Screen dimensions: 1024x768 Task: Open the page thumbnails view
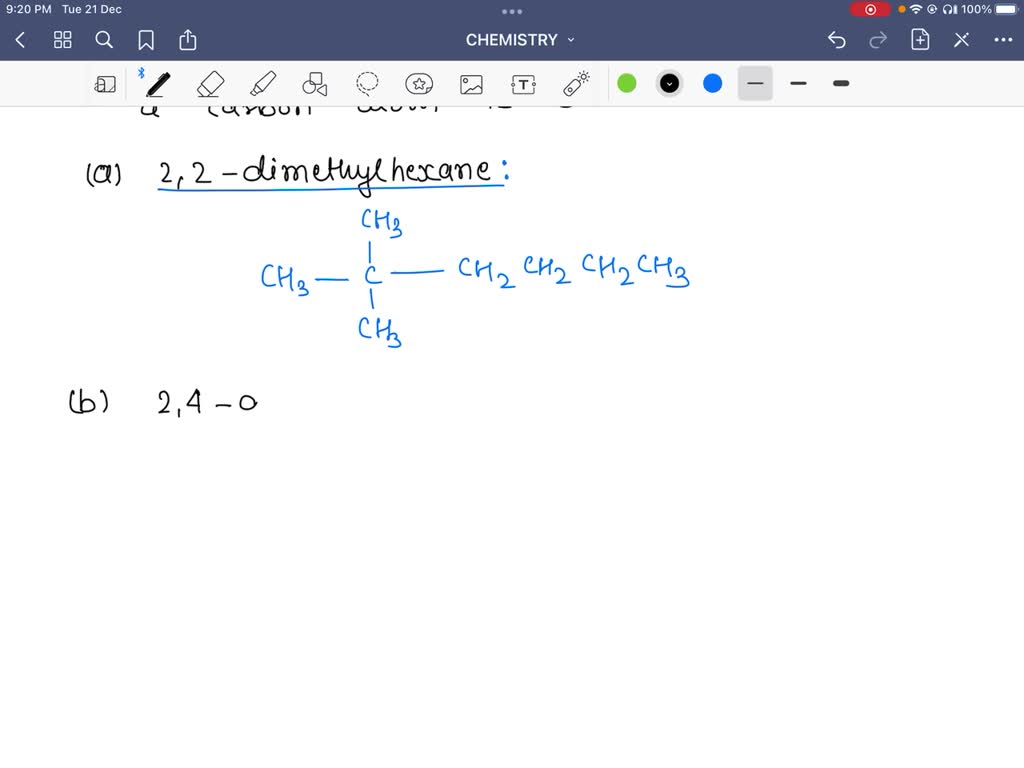(62, 40)
